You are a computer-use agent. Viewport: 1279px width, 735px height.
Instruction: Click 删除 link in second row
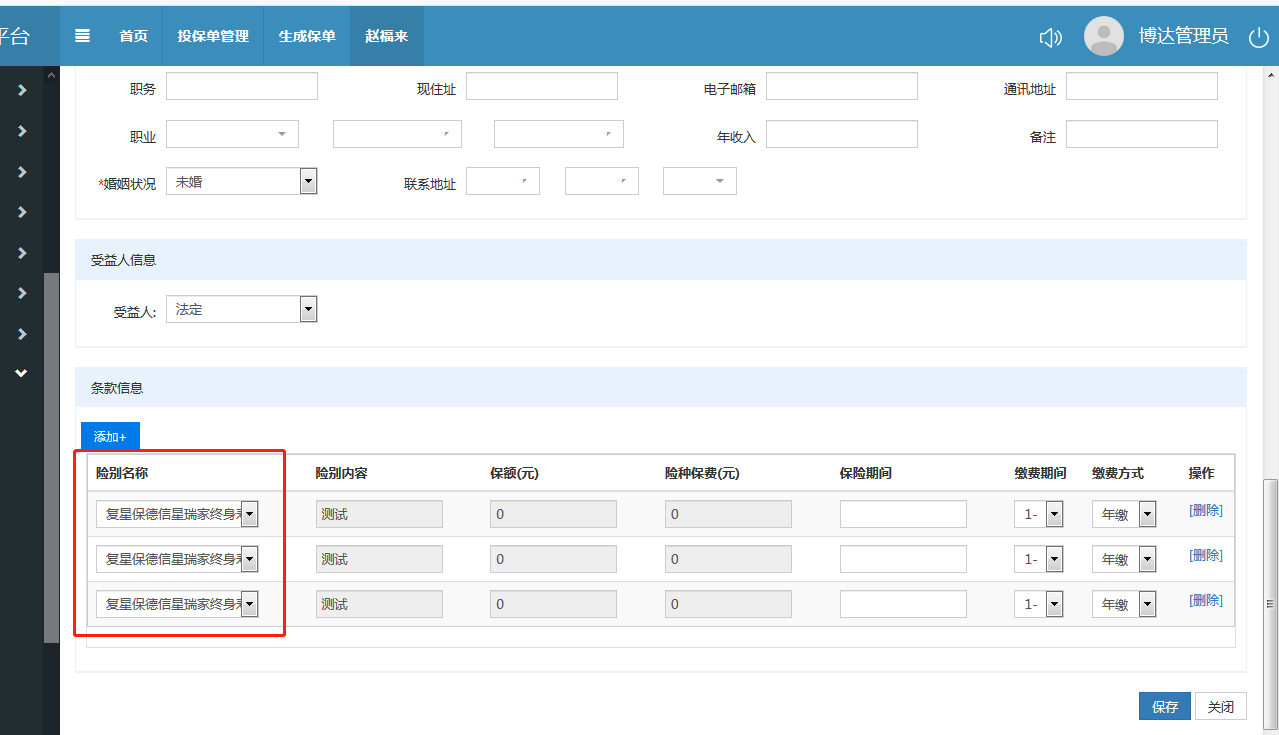point(1205,556)
